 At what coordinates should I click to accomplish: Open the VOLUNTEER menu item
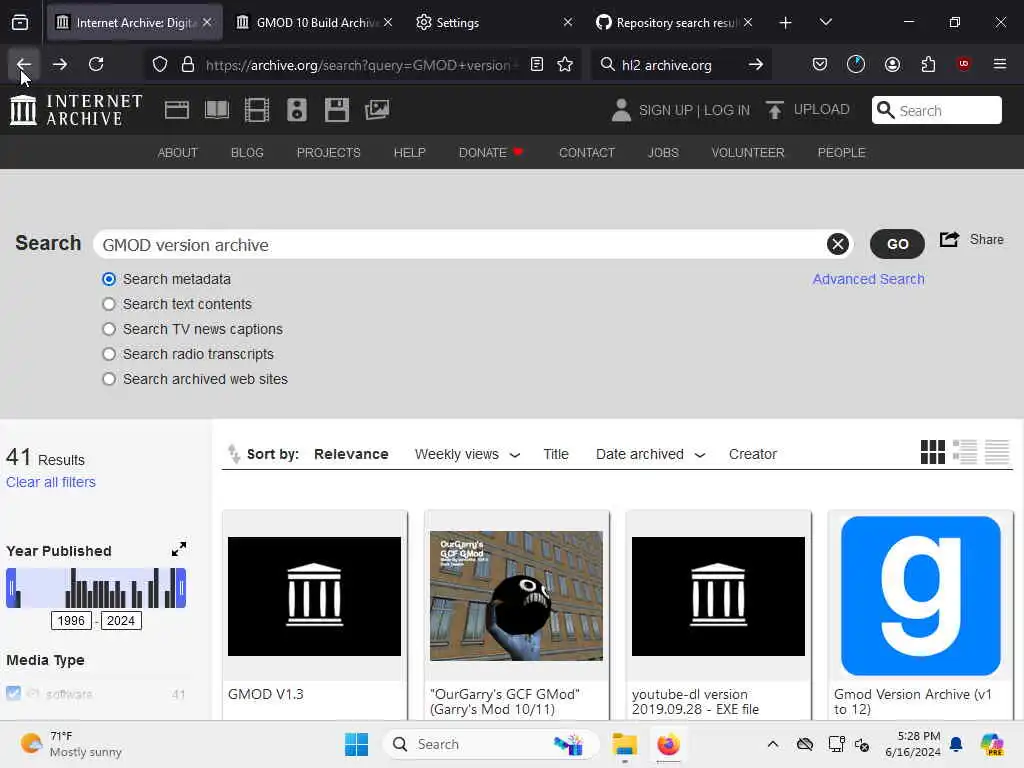tap(748, 152)
